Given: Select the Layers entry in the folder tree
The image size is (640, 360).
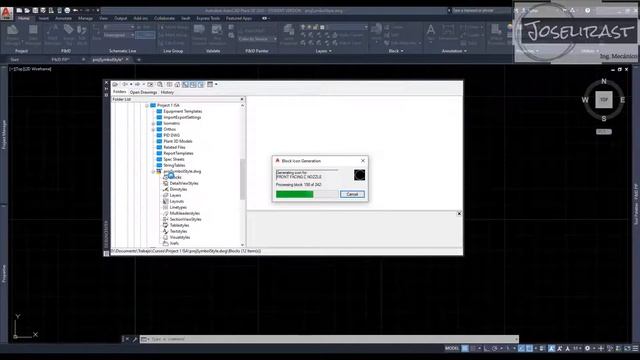Looking at the screenshot, I should 175,196.
